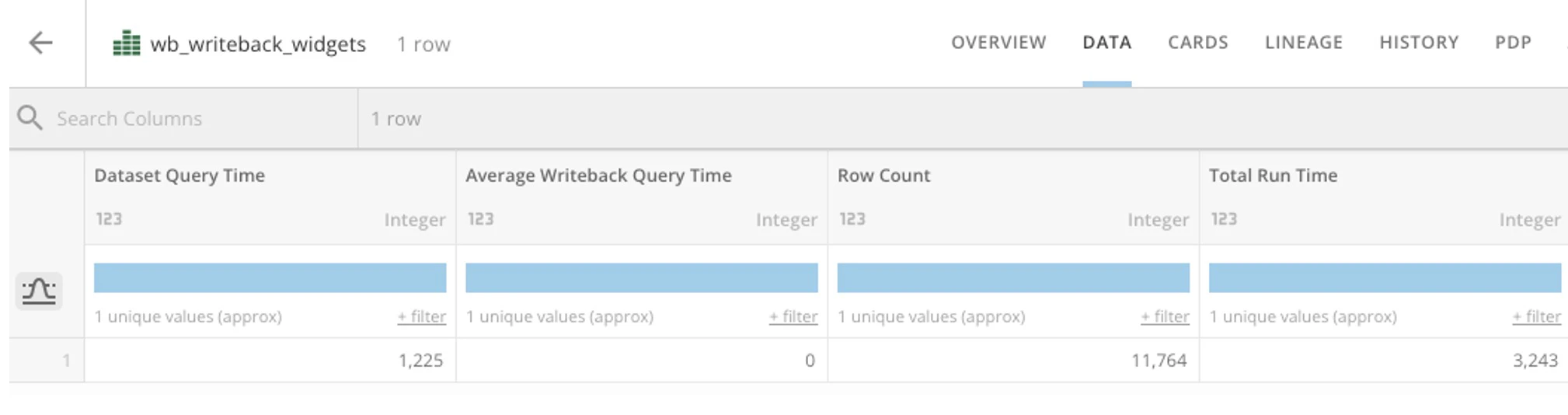The height and width of the screenshot is (415, 1568).
Task: Go back using the left arrow icon
Action: [x=40, y=43]
